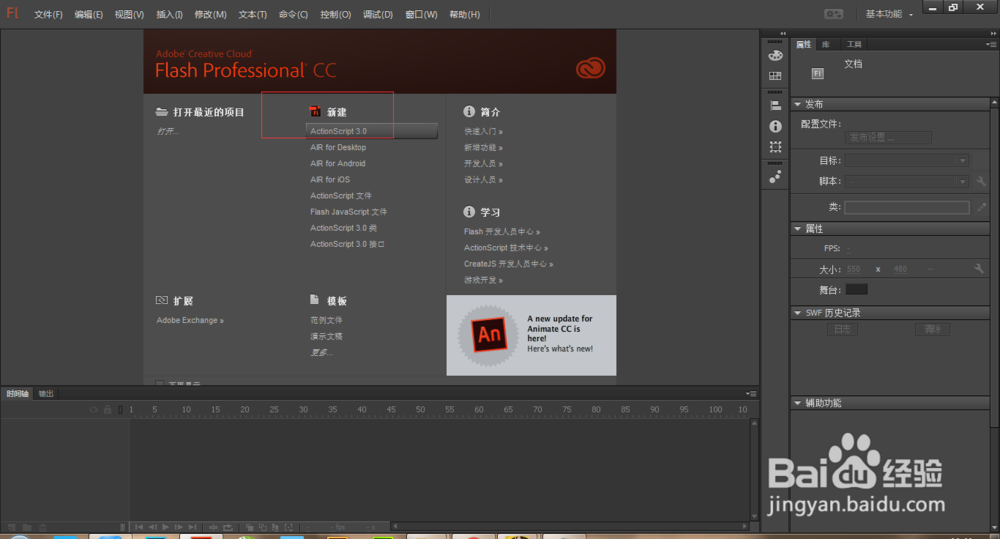This screenshot has height=539, width=1000.
Task: Open the 修改(M) menu
Action: click(x=210, y=15)
